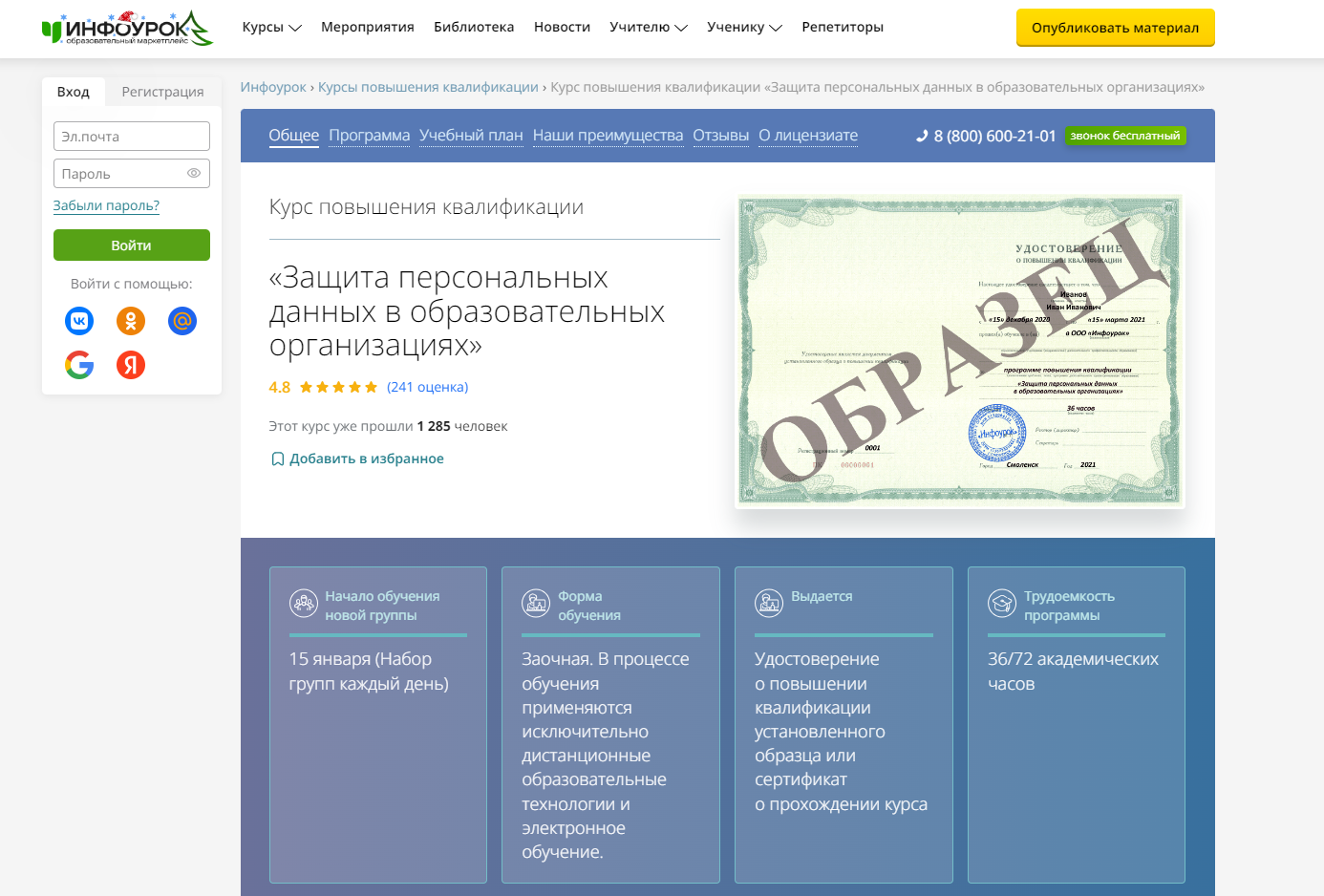1324x896 pixels.
Task: Click Инфоурок breadcrumb link
Action: (x=273, y=87)
